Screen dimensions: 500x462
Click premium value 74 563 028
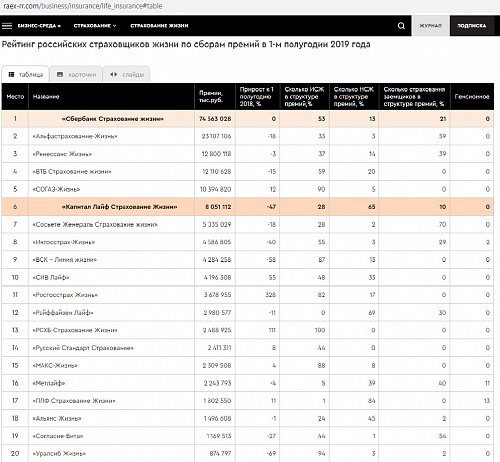[215, 119]
